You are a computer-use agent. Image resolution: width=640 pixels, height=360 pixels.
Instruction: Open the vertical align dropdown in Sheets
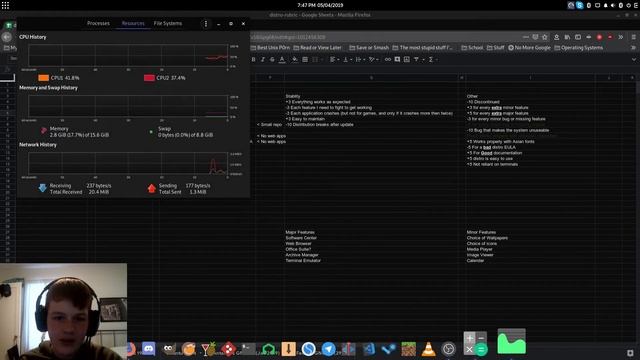point(347,60)
